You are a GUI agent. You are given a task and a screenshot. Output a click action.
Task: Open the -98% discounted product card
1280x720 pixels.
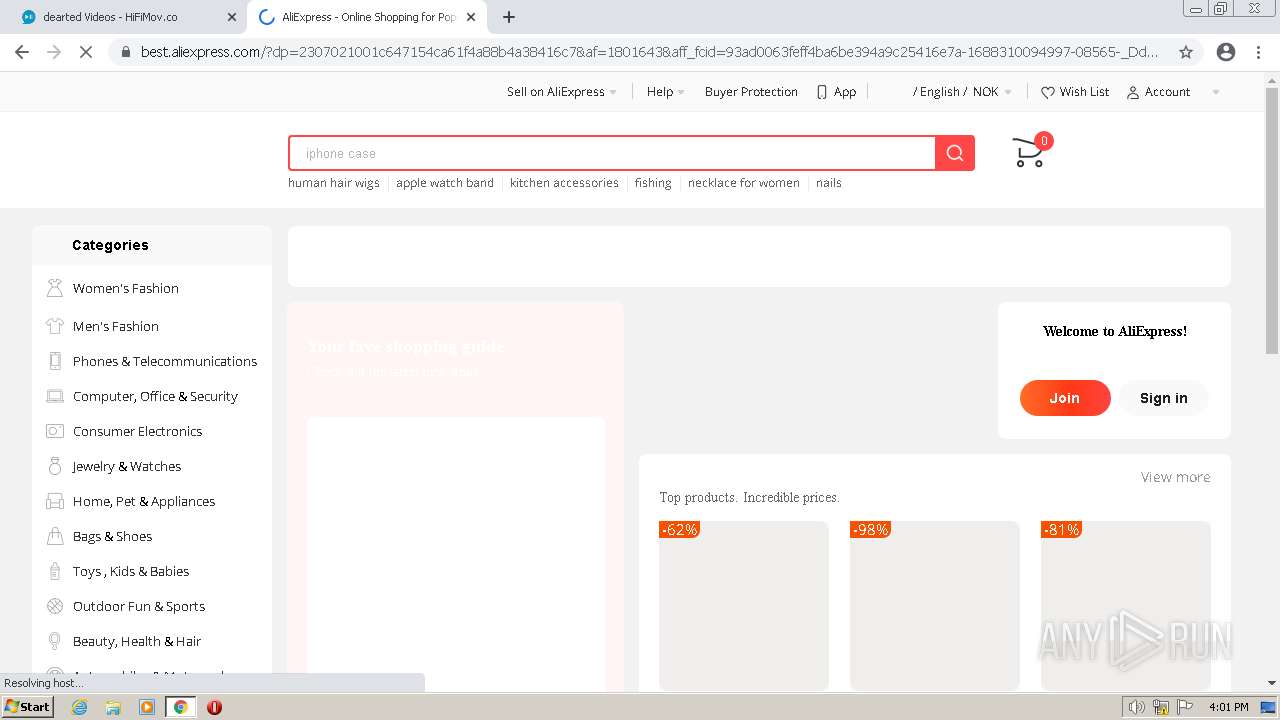point(935,605)
